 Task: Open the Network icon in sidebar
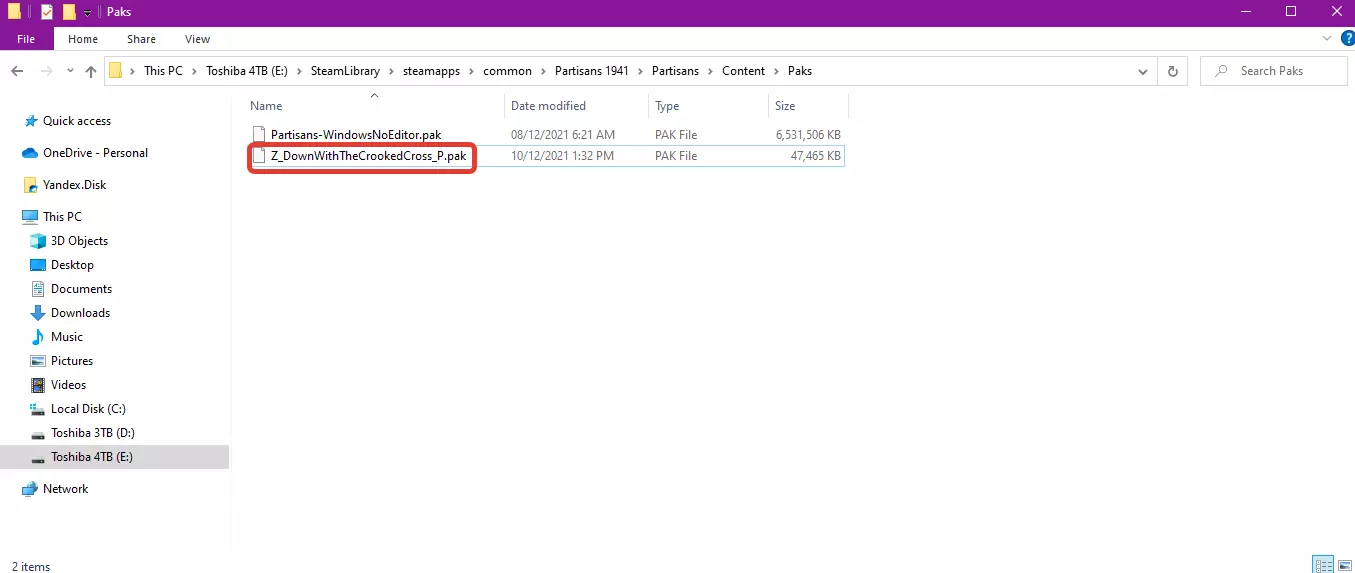tap(30, 489)
